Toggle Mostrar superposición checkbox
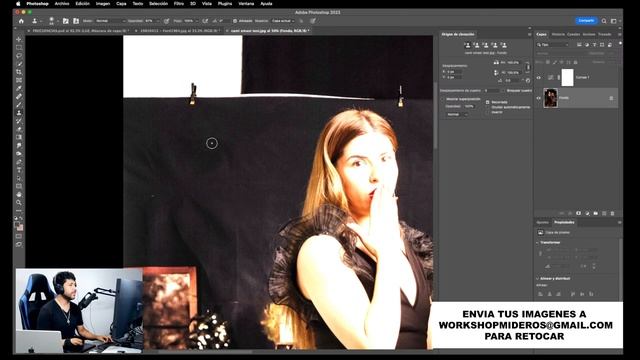The image size is (640, 360). (442, 99)
